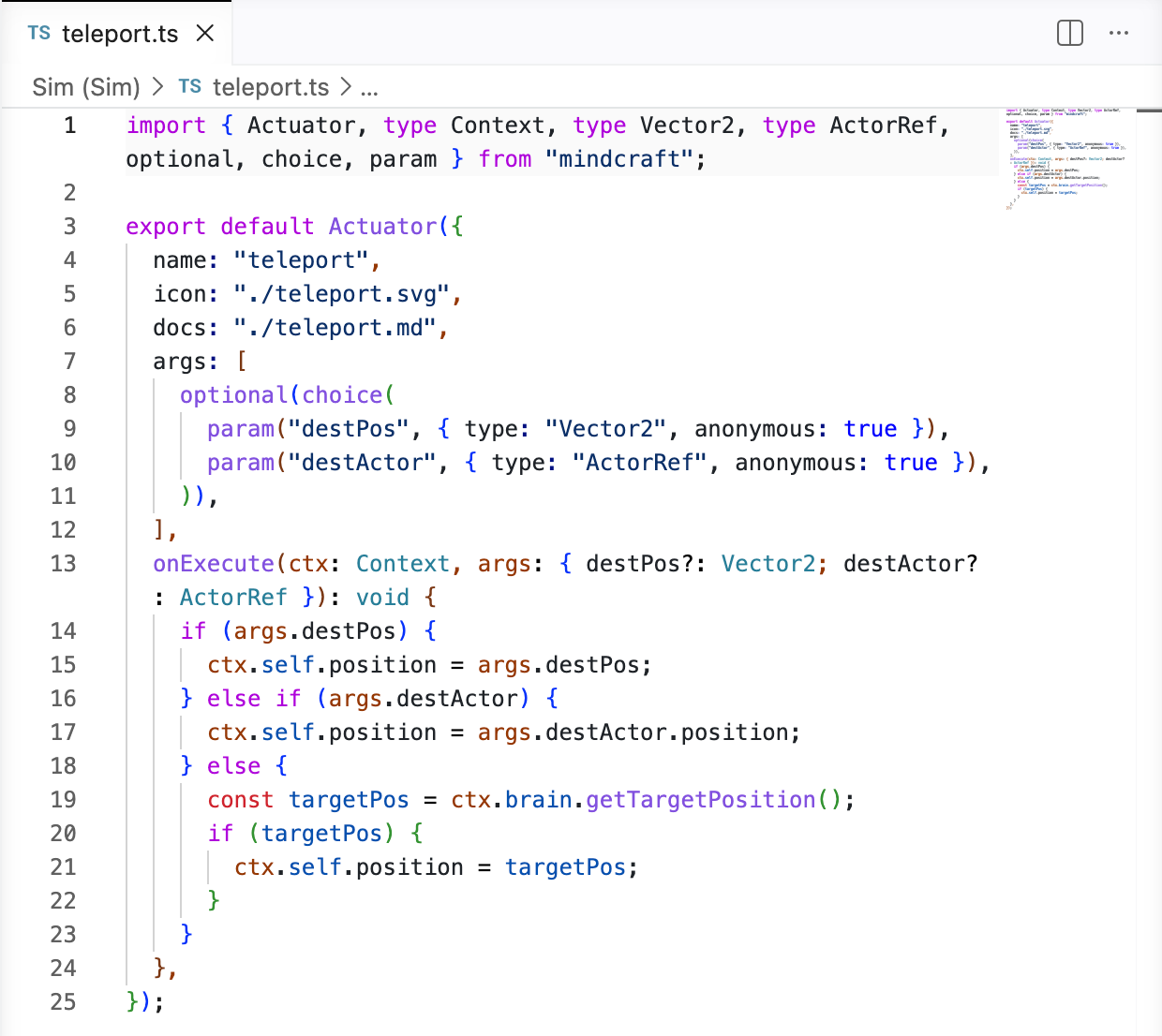
Task: Click the TS language icon on the tab
Action: click(x=38, y=32)
